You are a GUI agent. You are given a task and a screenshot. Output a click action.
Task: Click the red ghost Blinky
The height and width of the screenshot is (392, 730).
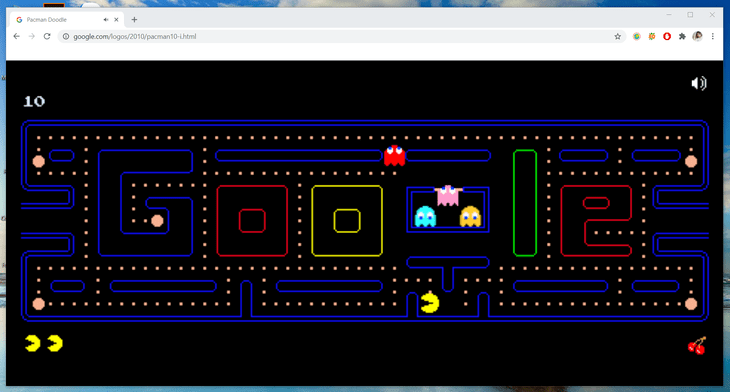coord(394,155)
